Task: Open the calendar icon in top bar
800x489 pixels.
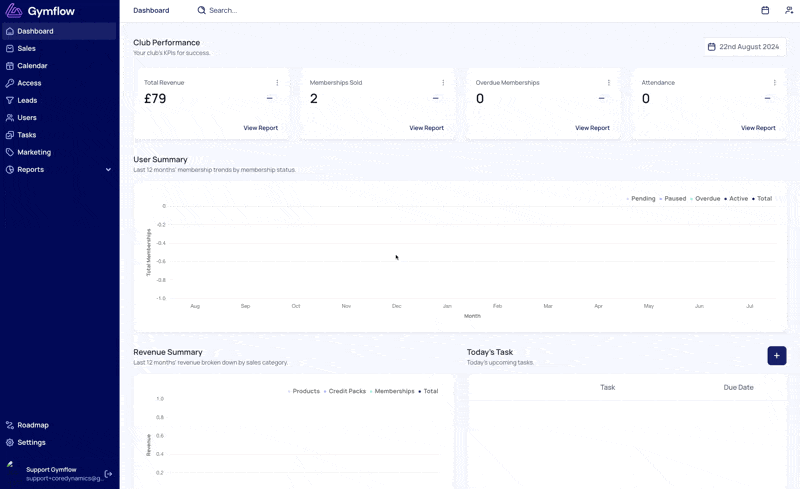Action: pos(765,10)
